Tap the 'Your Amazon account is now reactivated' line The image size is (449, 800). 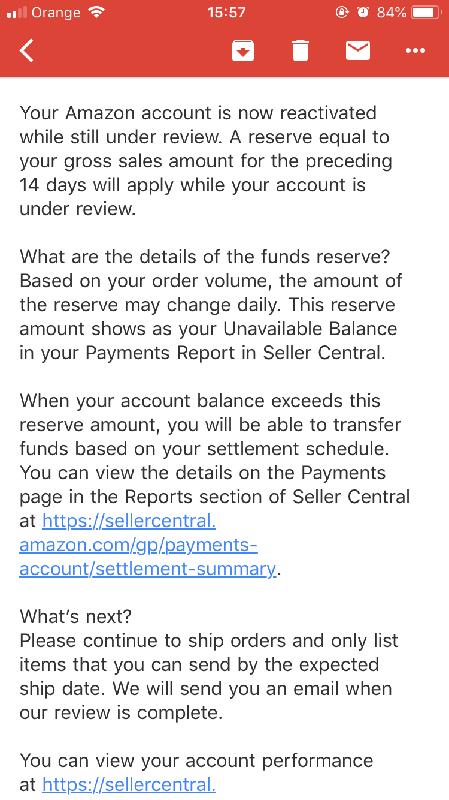point(198,113)
